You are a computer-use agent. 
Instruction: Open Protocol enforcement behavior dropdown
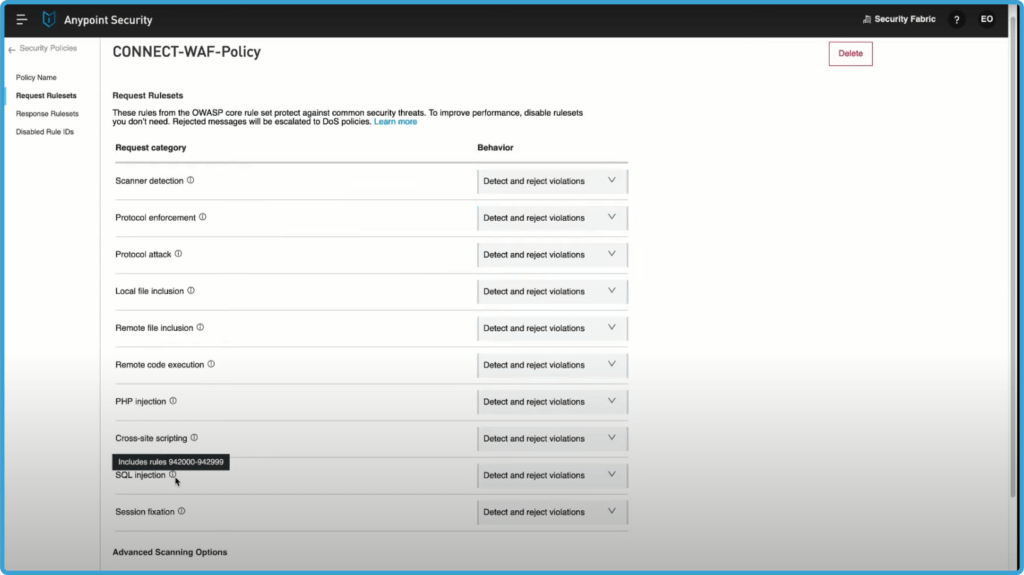(552, 218)
